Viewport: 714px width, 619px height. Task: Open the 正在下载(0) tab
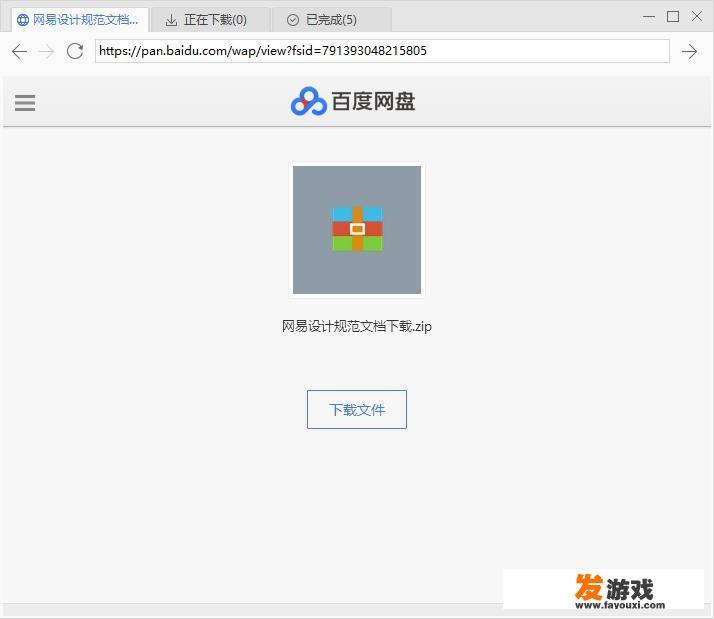[x=209, y=20]
